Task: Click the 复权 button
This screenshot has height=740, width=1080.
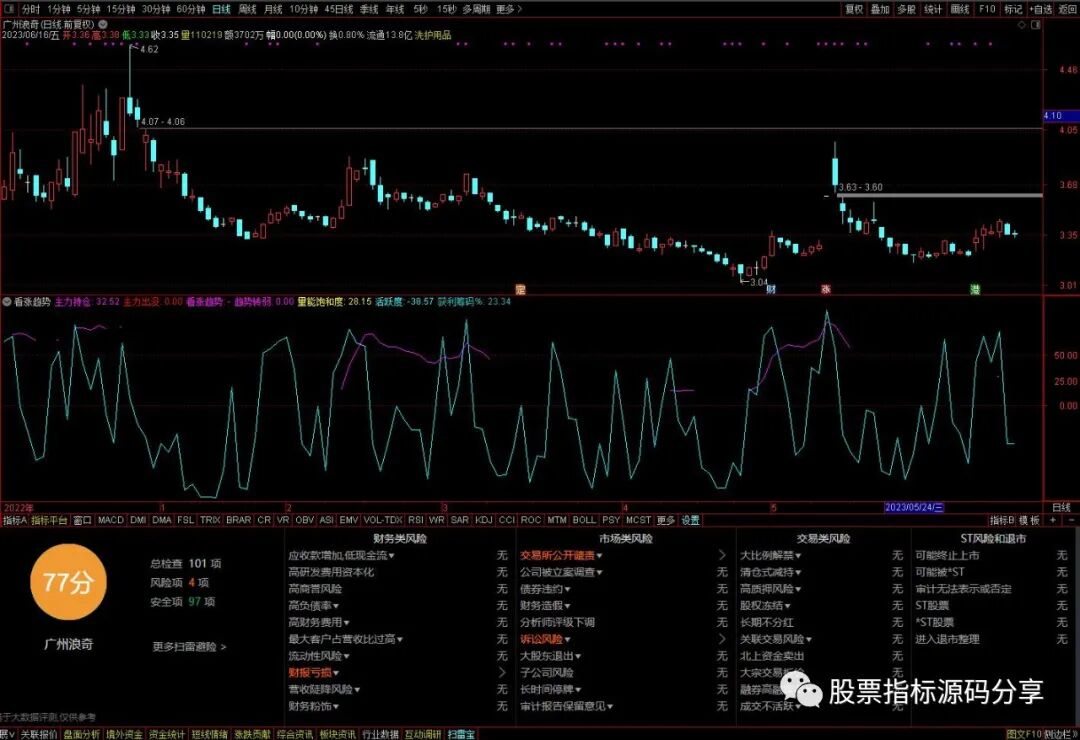Action: 854,9
